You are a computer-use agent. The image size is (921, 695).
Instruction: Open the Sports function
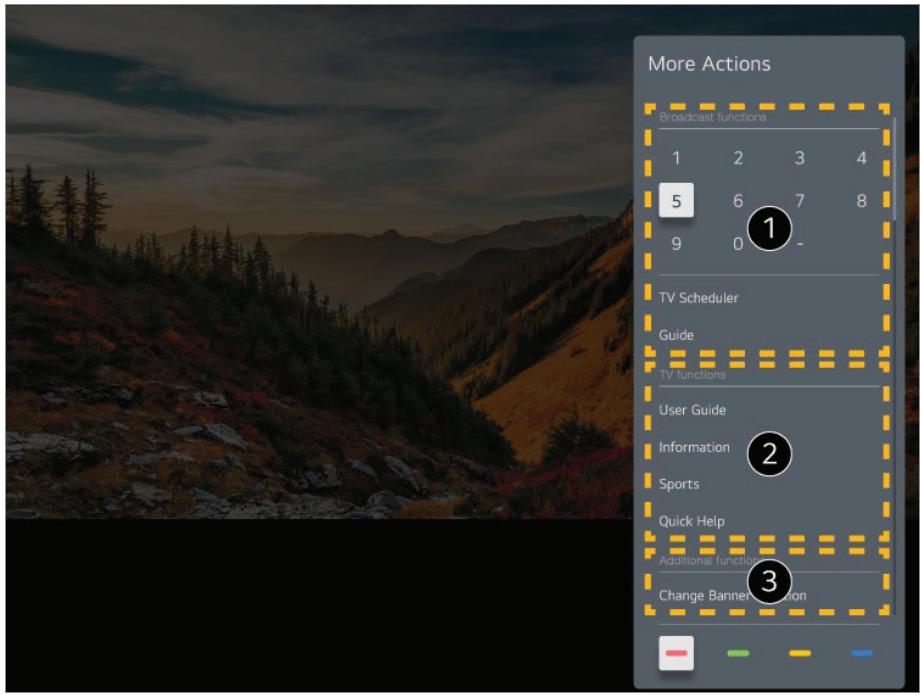tap(679, 484)
